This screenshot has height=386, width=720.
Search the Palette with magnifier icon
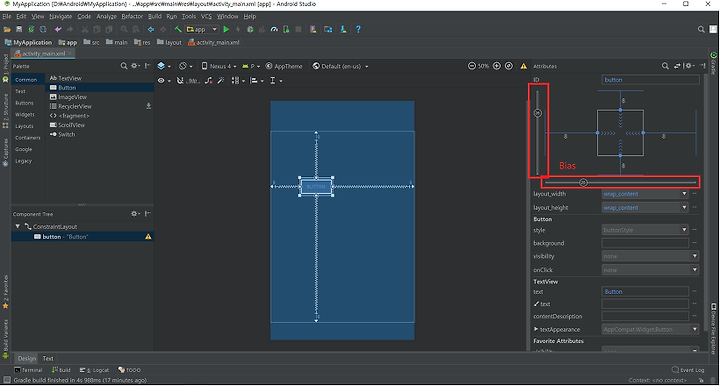tap(124, 66)
